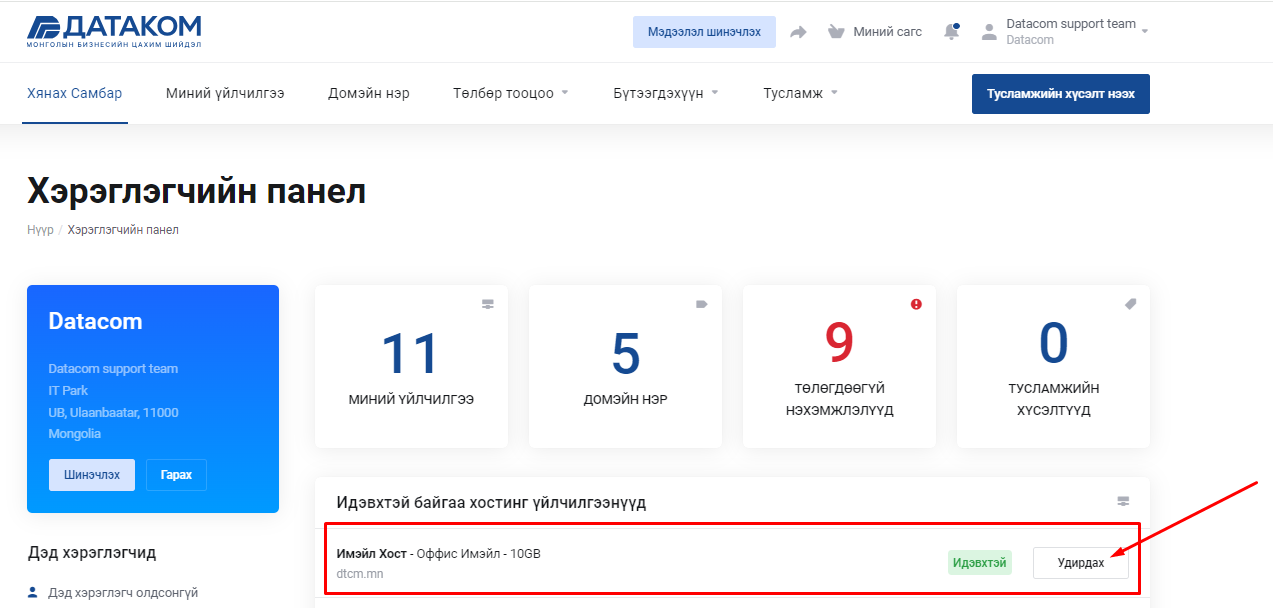Click Удирдах for the Имэйл Хост service

click(1081, 563)
